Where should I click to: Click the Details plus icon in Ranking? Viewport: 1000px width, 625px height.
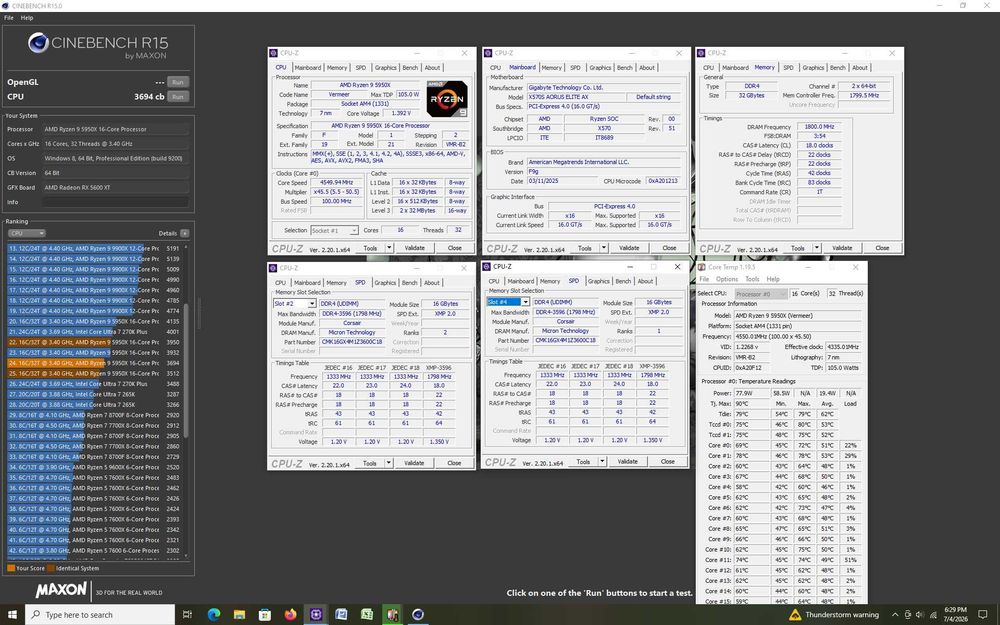(184, 233)
